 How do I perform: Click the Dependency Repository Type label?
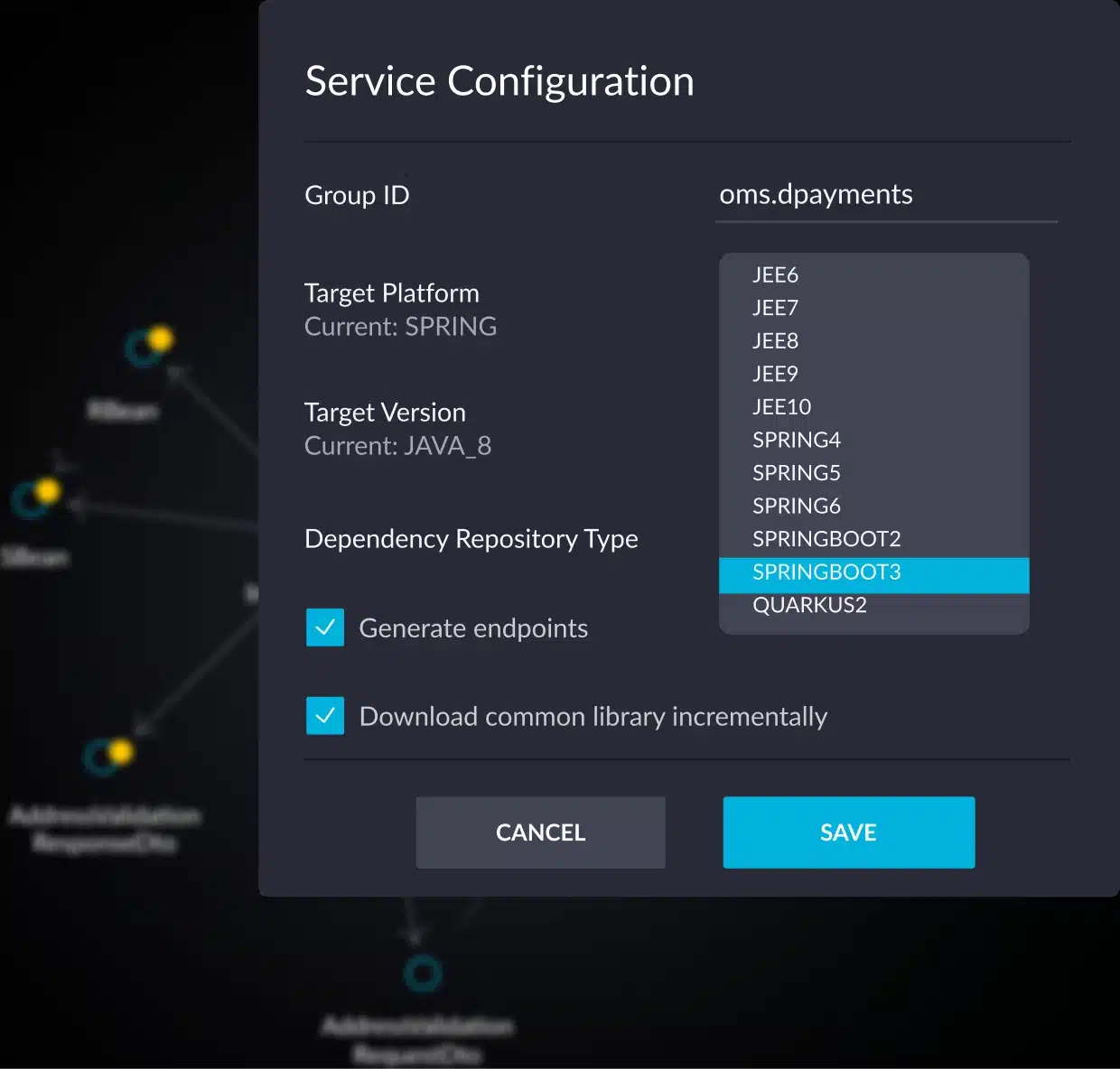pos(471,539)
